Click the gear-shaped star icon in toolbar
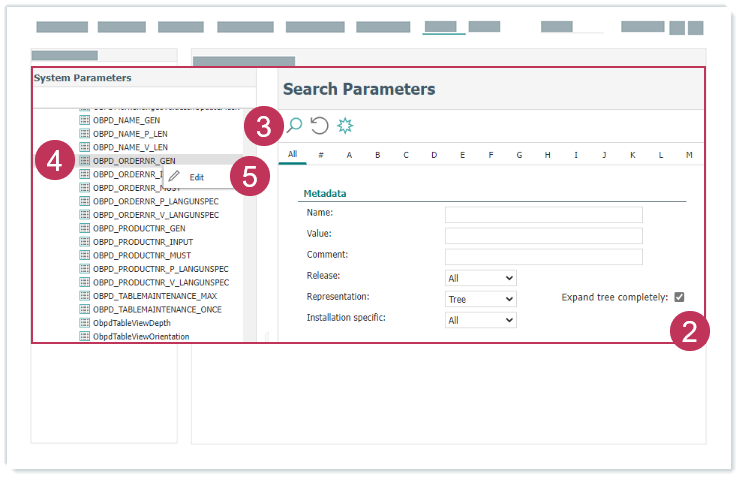Image resolution: width=741 pixels, height=479 pixels. pyautogui.click(x=345, y=125)
